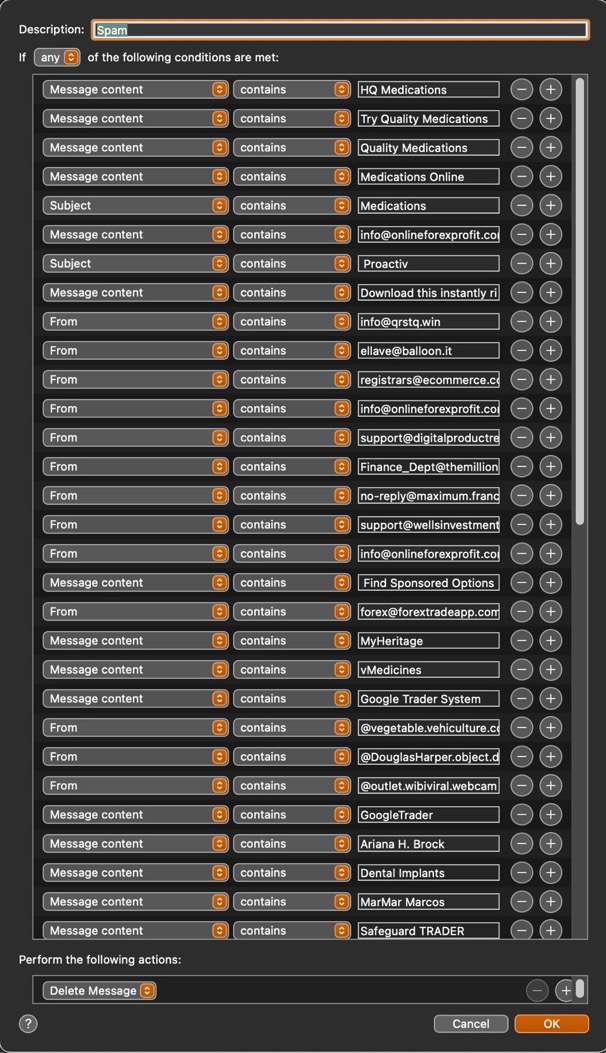Click the GoogleTrader text field

(429, 815)
